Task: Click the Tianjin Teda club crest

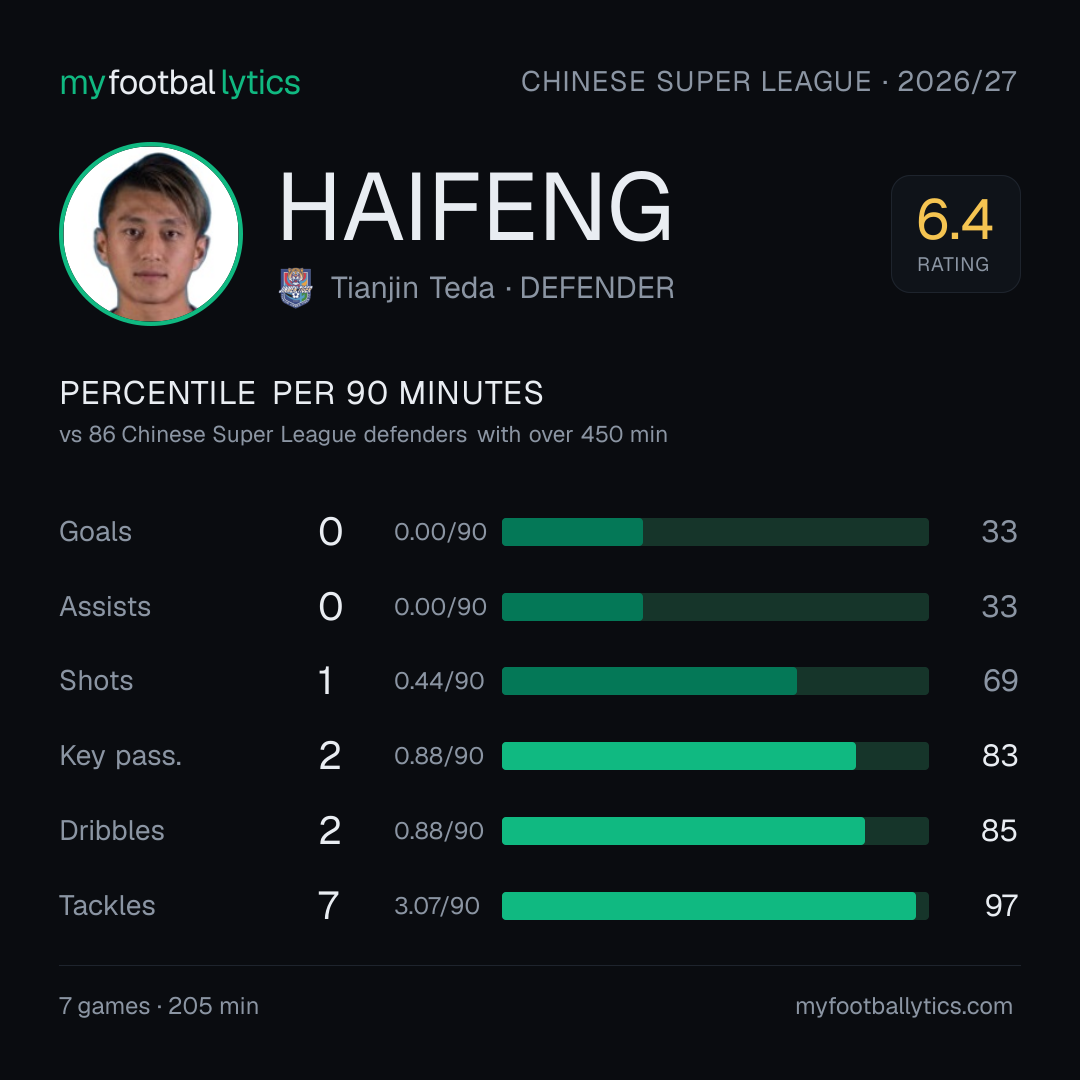Action: click(x=296, y=287)
